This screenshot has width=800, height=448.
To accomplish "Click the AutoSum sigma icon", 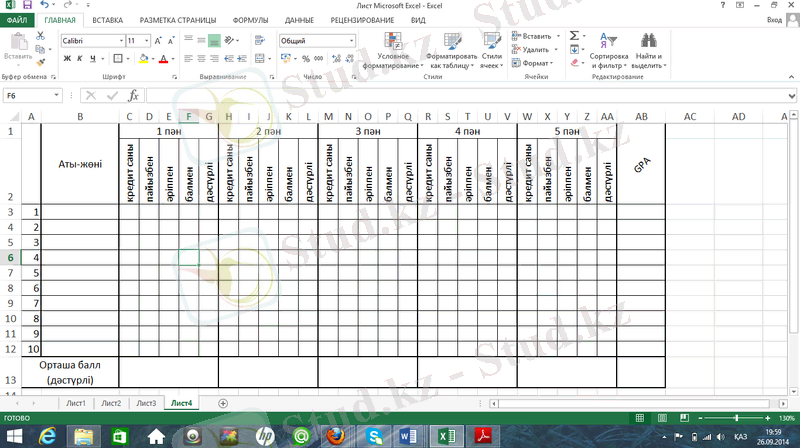I will tap(574, 36).
